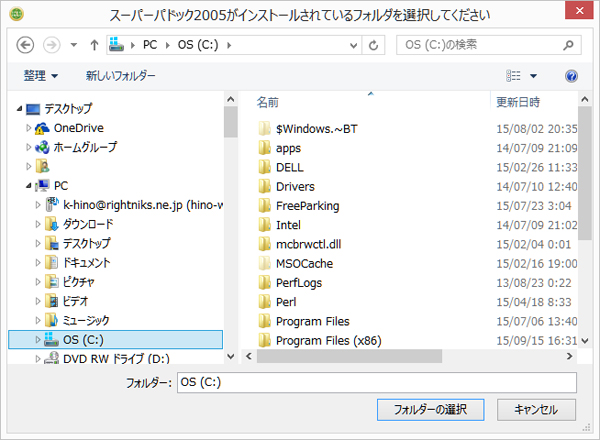Go up one folder level

point(94,45)
